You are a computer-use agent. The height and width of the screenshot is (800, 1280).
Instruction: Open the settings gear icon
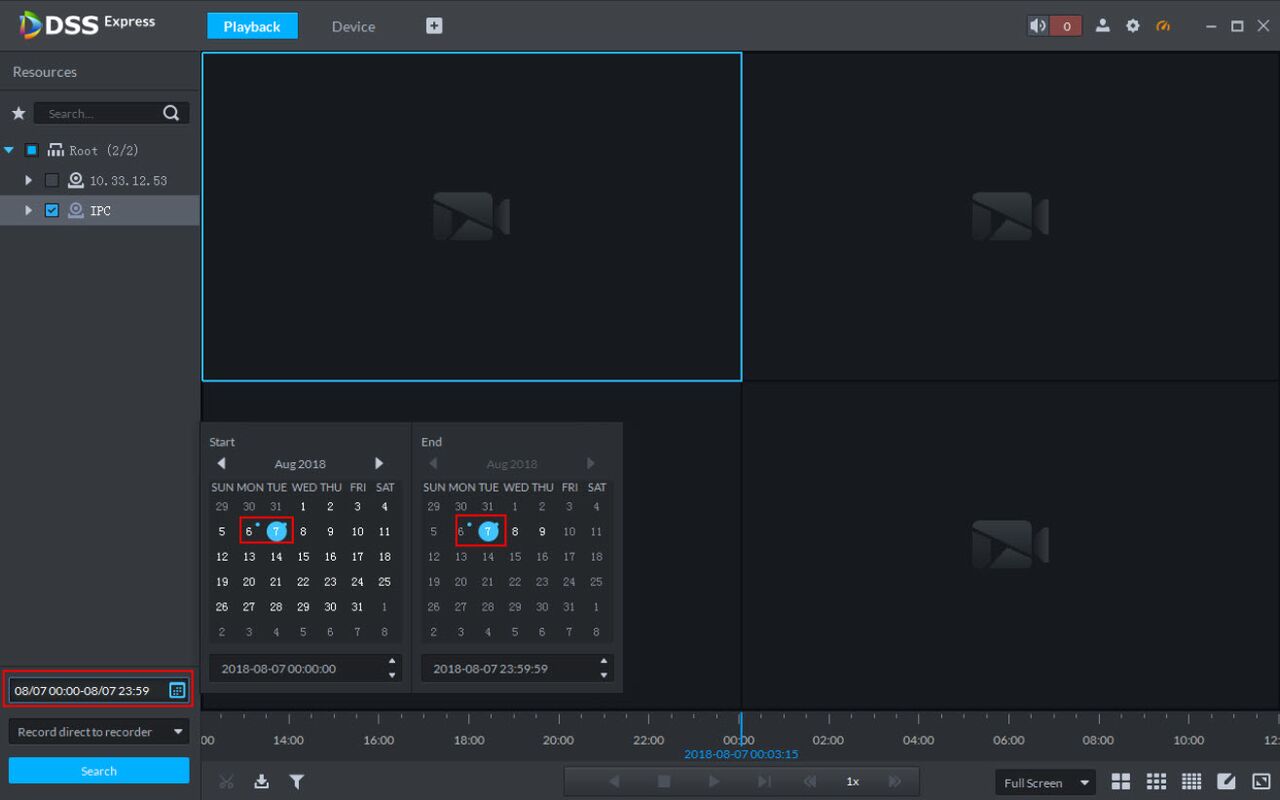coord(1133,26)
